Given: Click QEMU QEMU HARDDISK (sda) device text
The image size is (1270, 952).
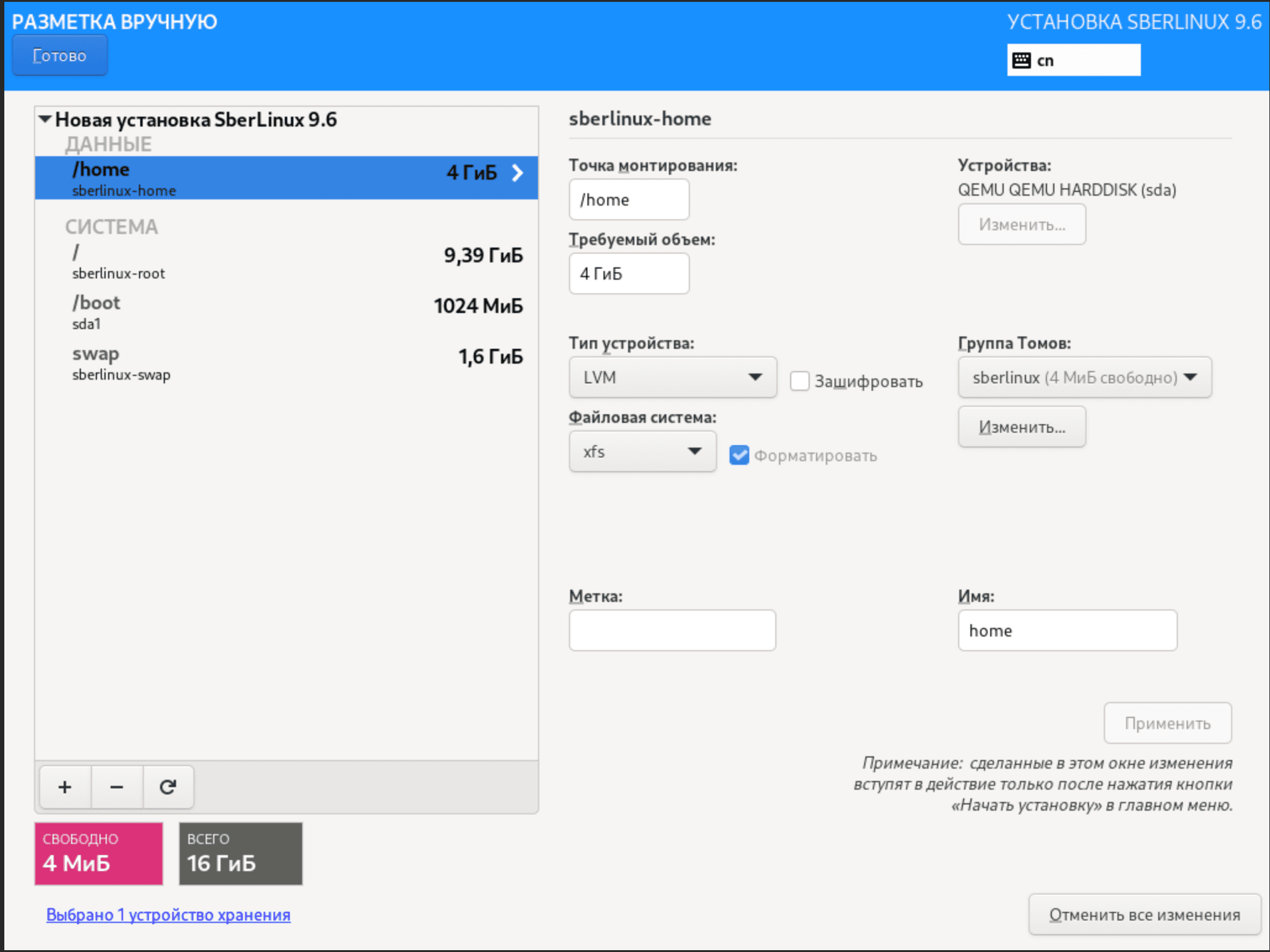Looking at the screenshot, I should click(1067, 190).
